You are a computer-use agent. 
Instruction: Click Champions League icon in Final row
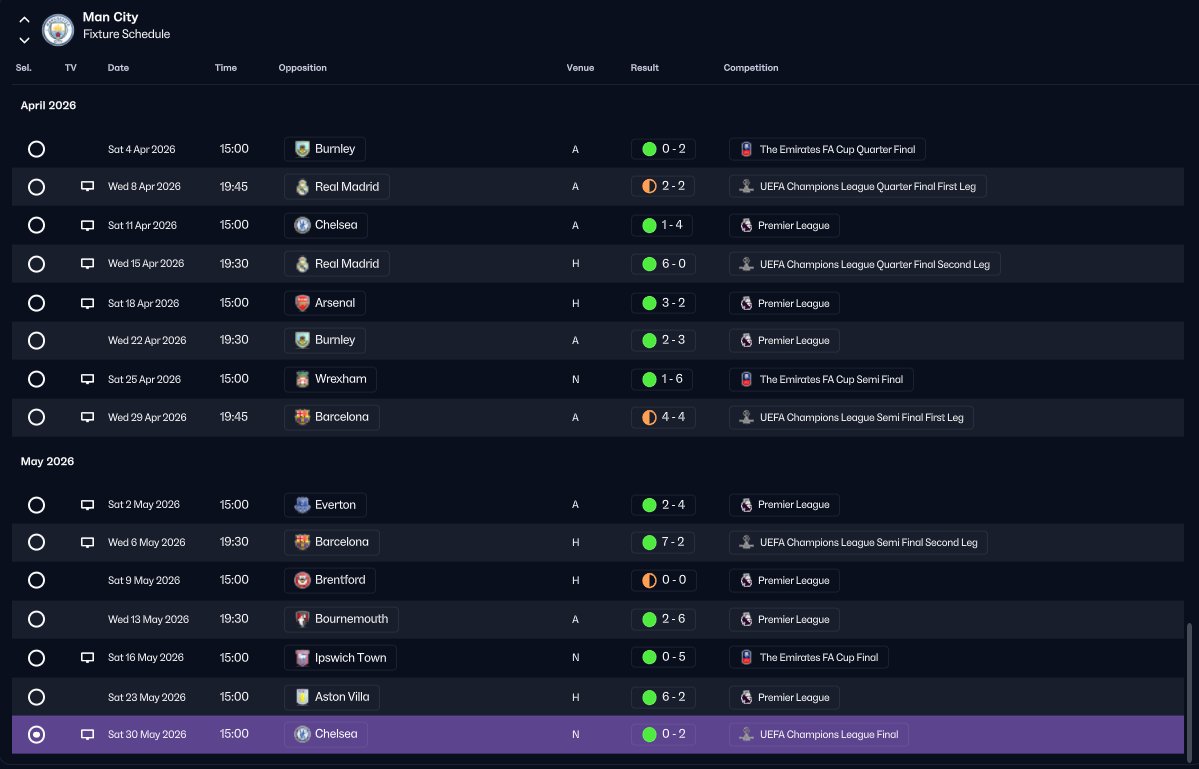[x=746, y=735]
